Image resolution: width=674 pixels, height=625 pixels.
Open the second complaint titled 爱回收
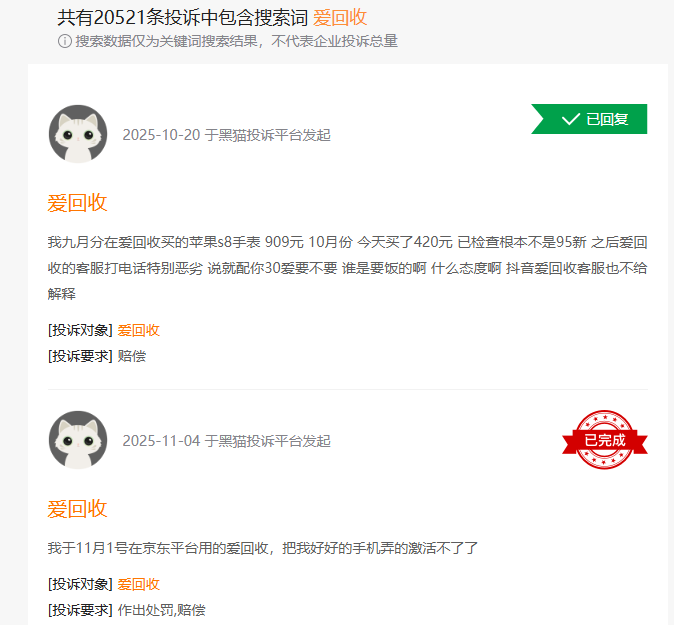(x=77, y=509)
